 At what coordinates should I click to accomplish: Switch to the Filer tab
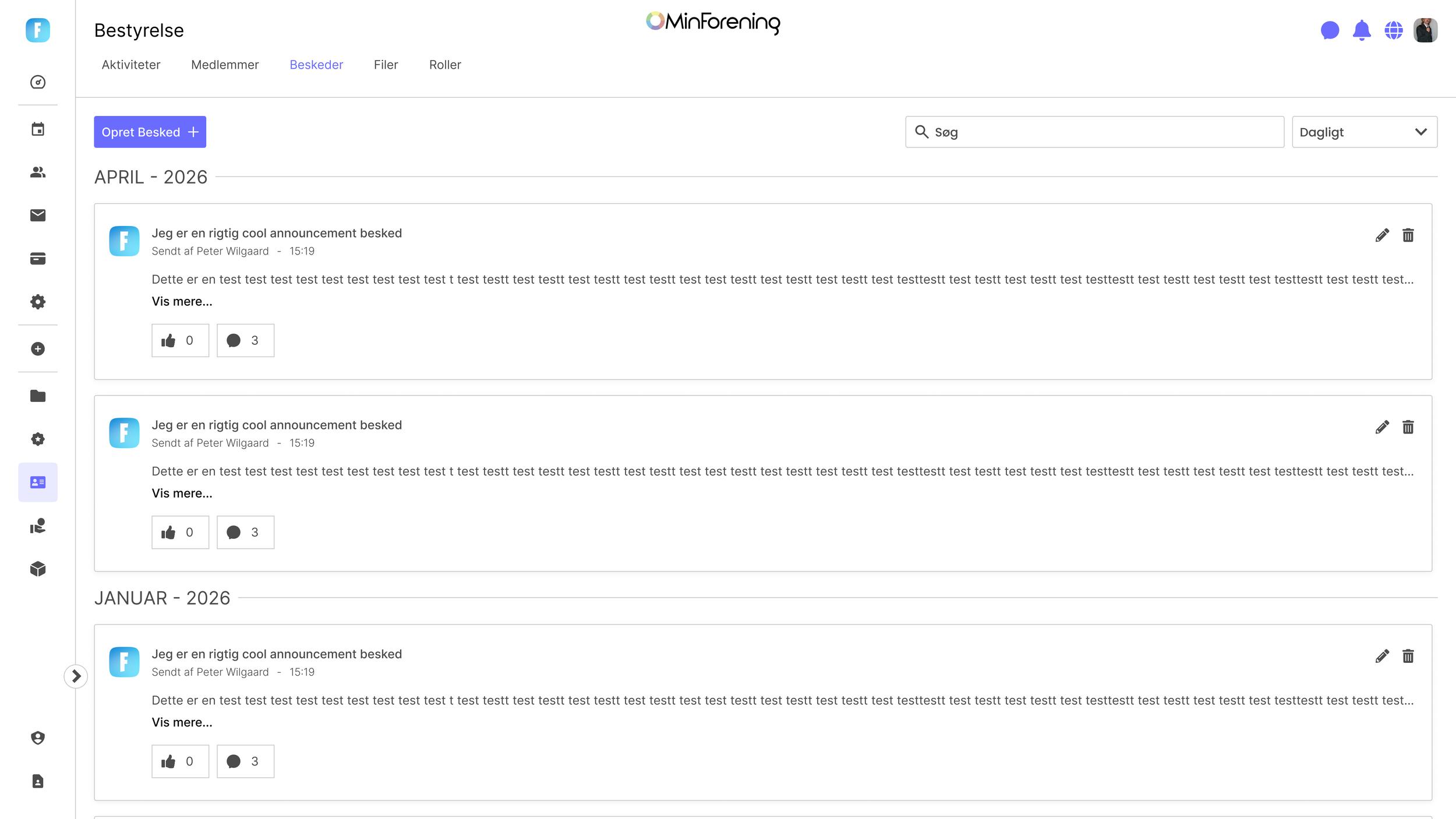(x=386, y=65)
